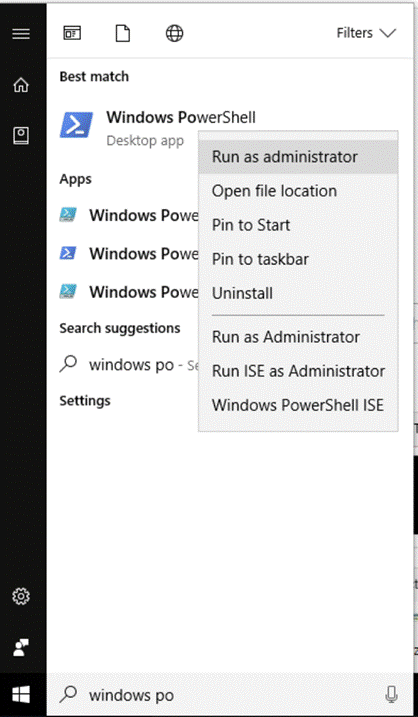This screenshot has width=418, height=717.
Task: Open Windows PowerShell ISE from context menu
Action: coord(298,405)
